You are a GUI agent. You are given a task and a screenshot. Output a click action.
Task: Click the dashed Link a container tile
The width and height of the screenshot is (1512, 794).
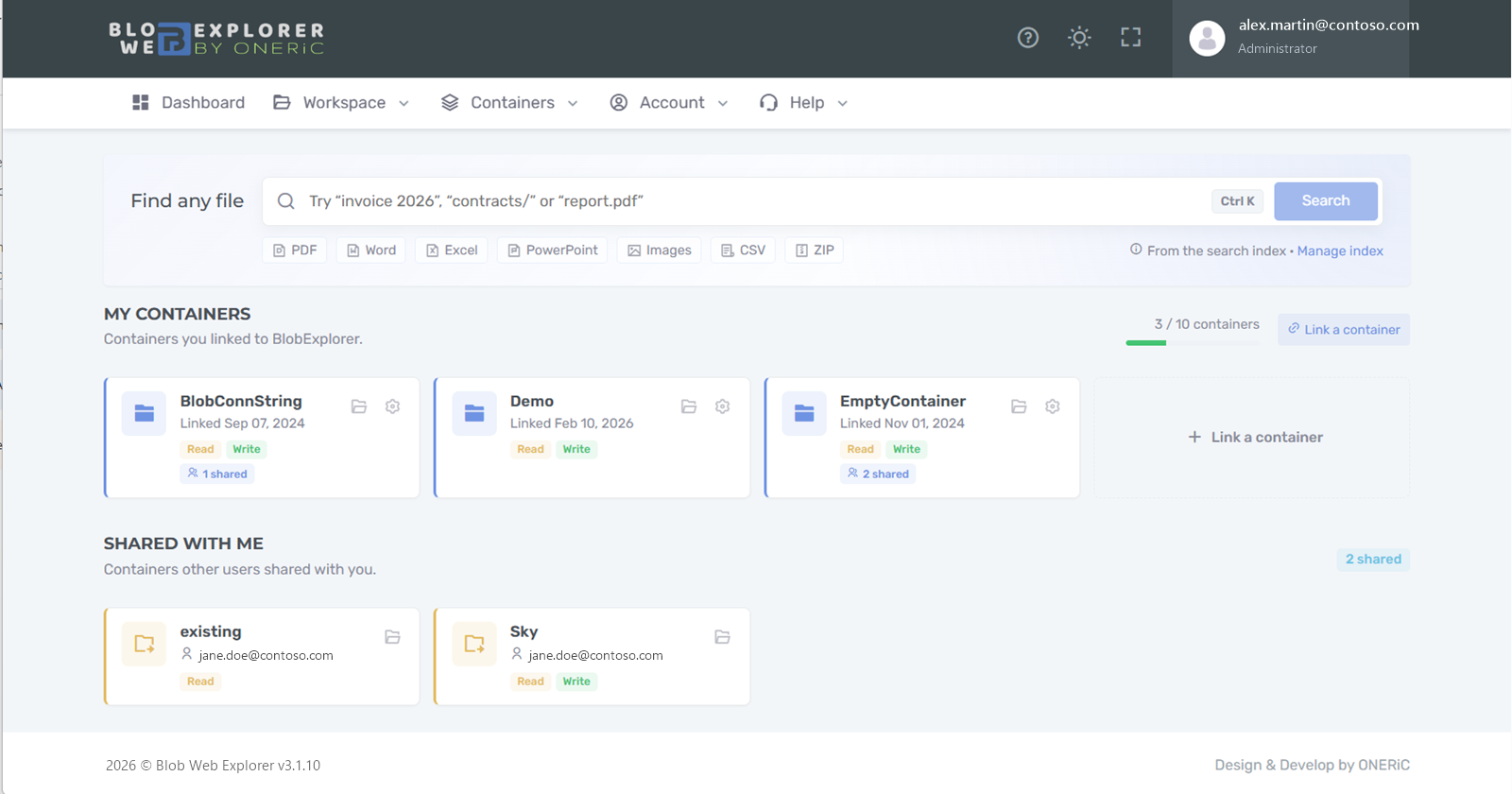[1252, 438]
